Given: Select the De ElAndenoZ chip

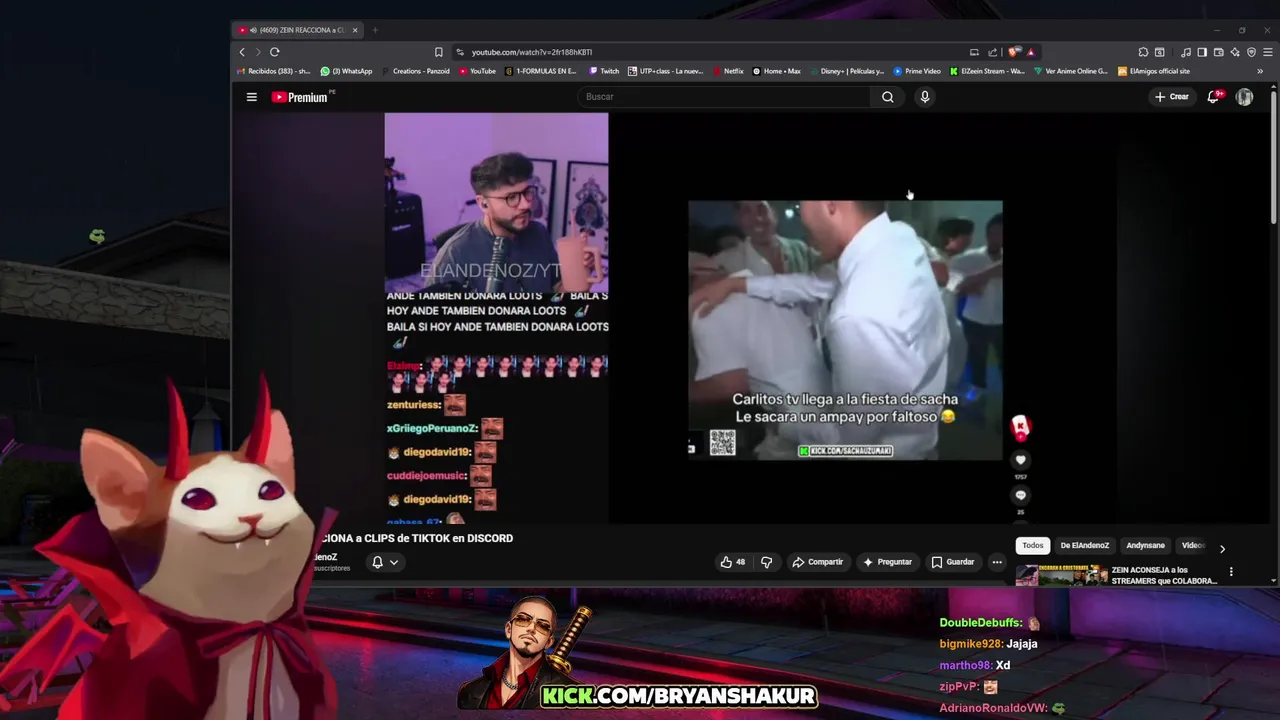Looking at the screenshot, I should pyautogui.click(x=1084, y=546).
